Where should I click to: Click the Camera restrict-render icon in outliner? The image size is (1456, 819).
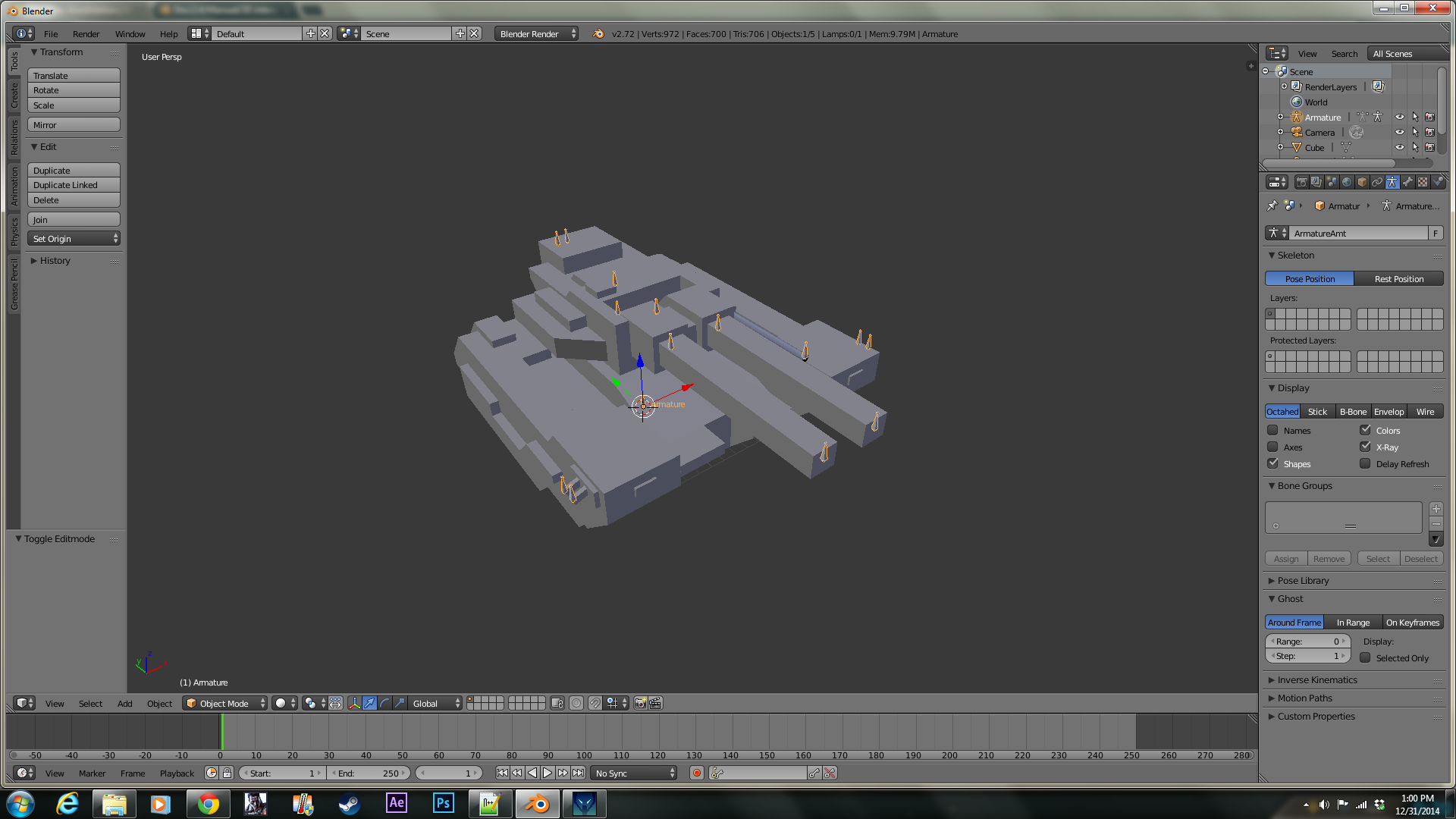pyautogui.click(x=1429, y=132)
